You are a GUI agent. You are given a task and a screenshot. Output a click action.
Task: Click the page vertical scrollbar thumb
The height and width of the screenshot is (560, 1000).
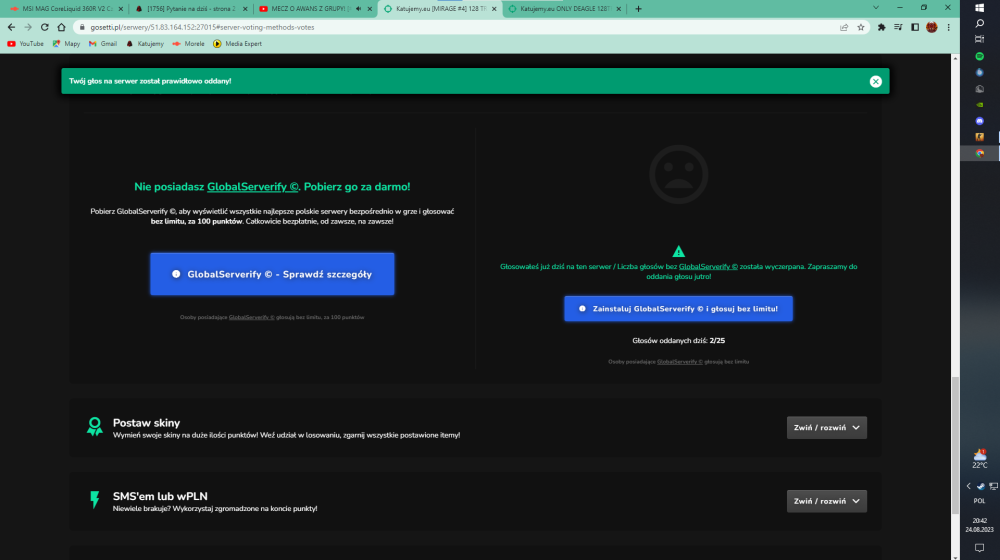[x=955, y=445]
